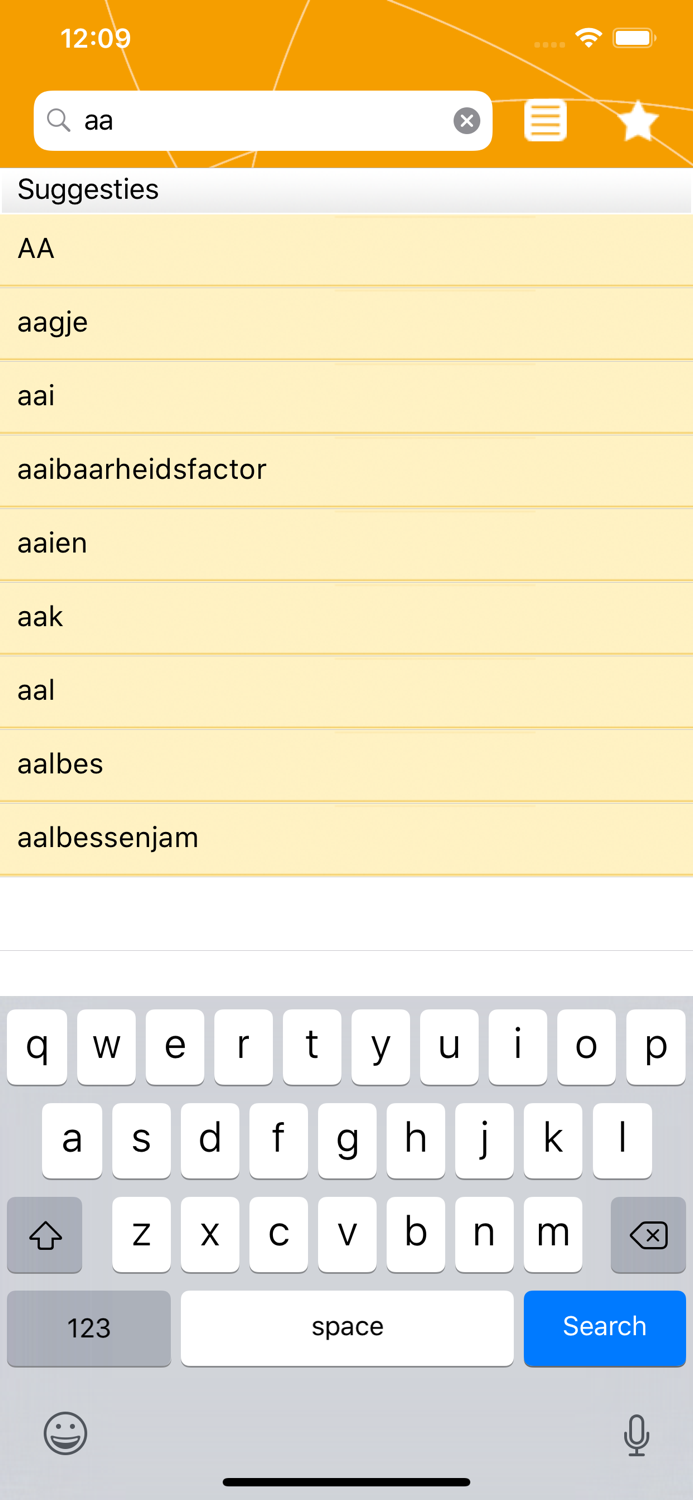
Task: Switch to the 123 numeric keyboard
Action: pyautogui.click(x=89, y=1328)
